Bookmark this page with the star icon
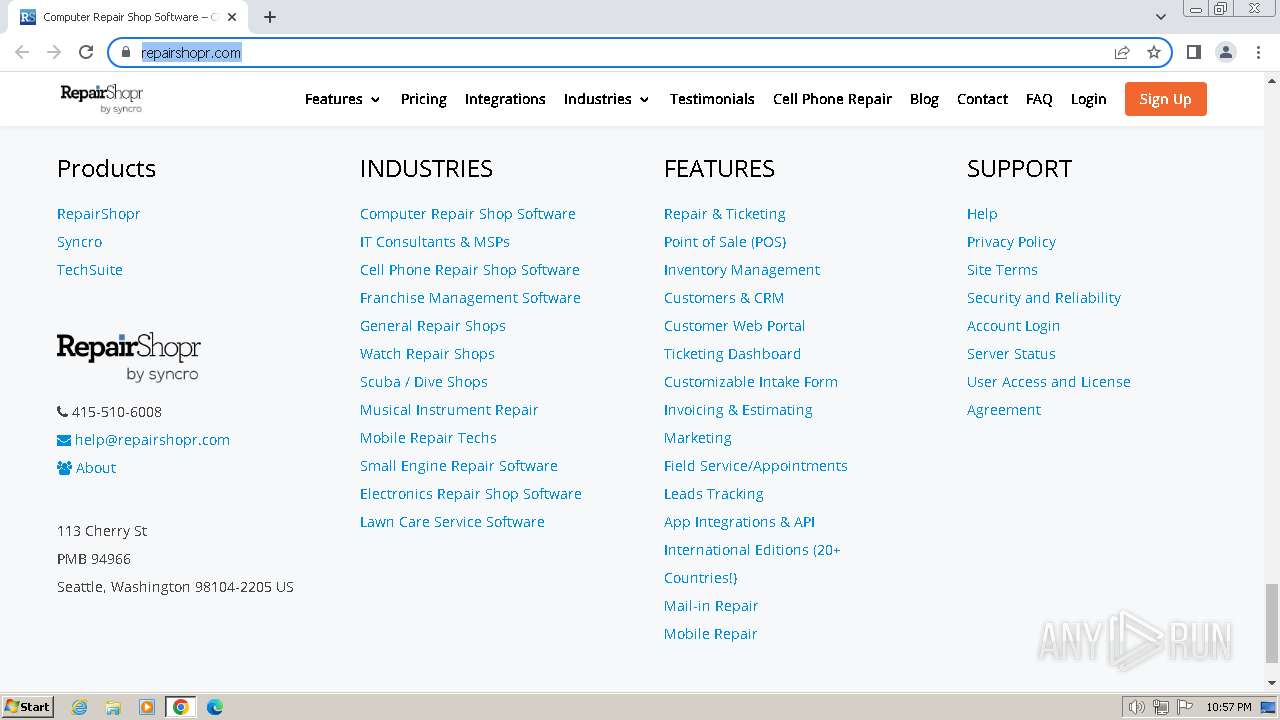 tap(1154, 52)
